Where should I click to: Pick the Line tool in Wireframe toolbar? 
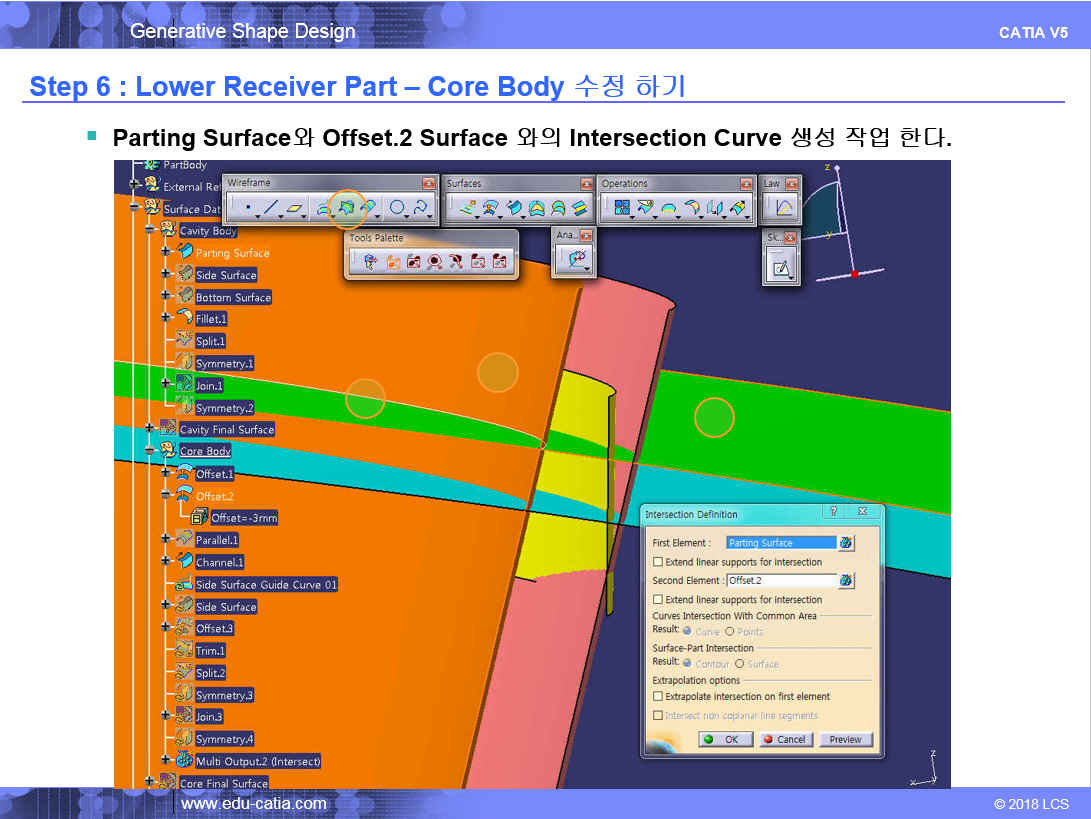click(271, 208)
